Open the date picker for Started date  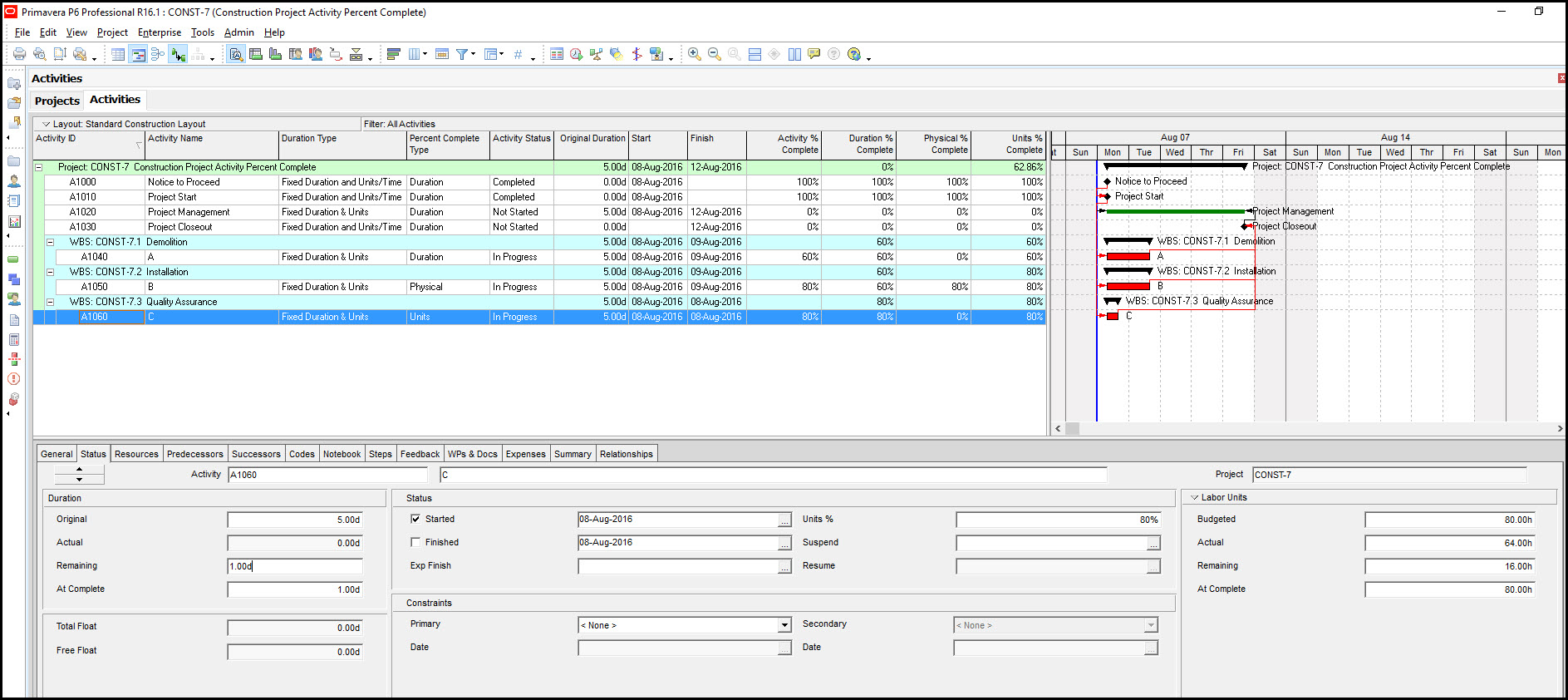(x=784, y=520)
